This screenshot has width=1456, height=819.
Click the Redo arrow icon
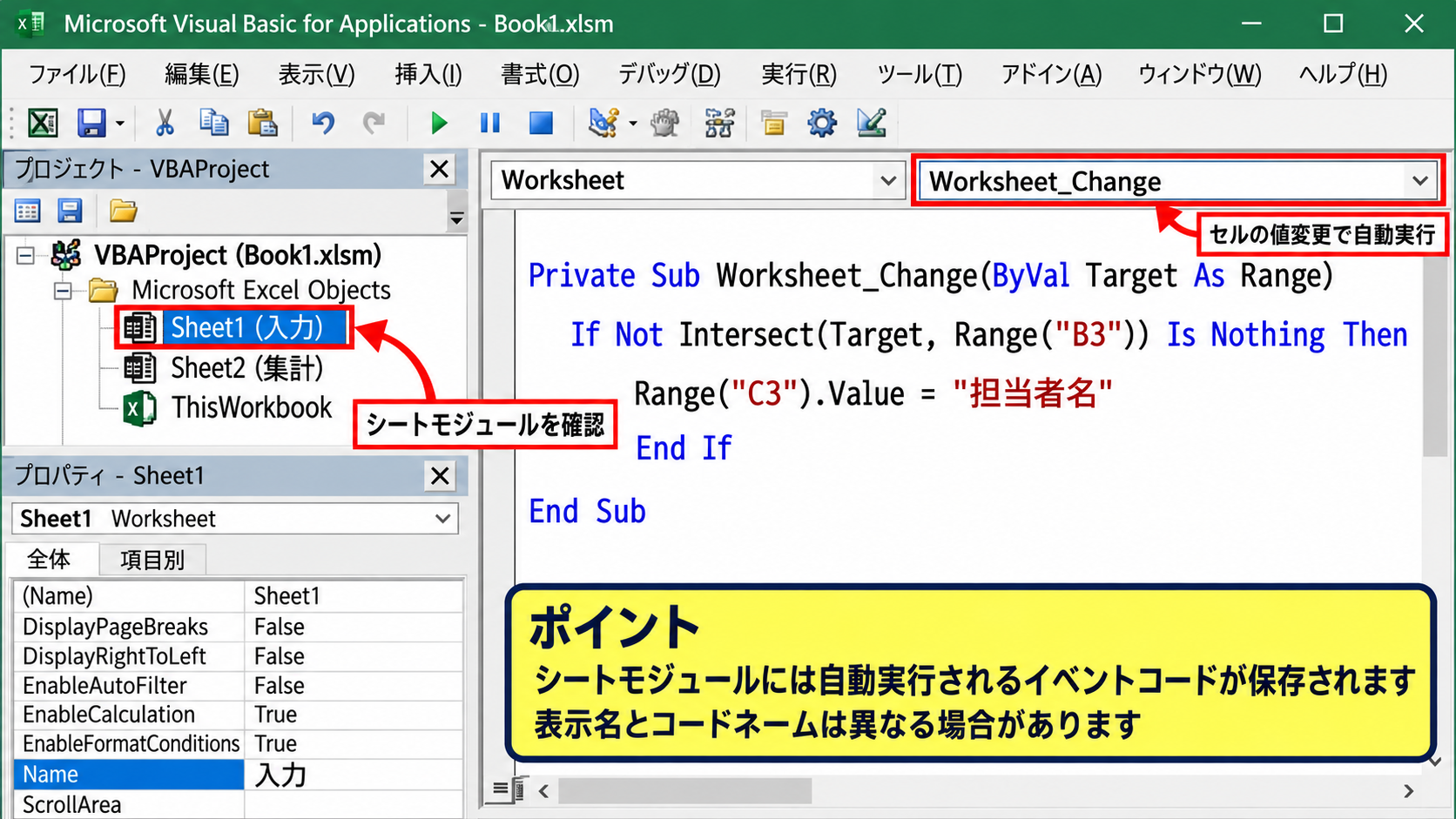tap(374, 123)
